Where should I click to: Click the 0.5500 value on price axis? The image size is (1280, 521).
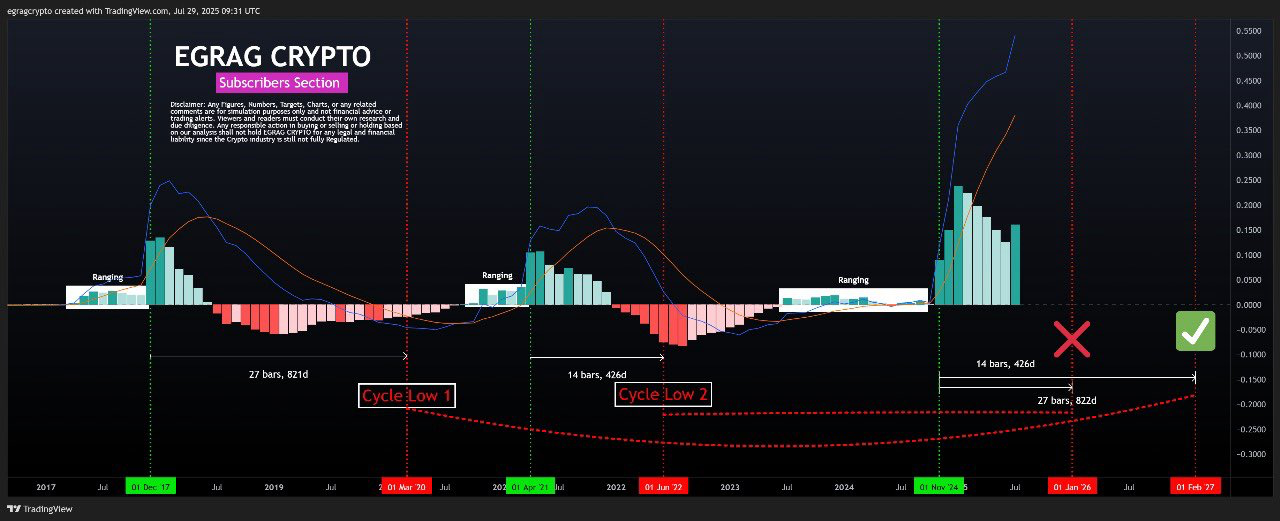point(1249,31)
